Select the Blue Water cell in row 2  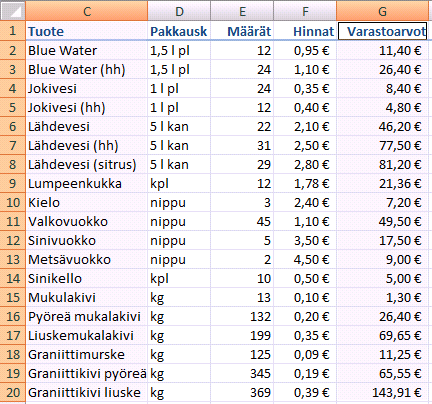click(x=87, y=50)
